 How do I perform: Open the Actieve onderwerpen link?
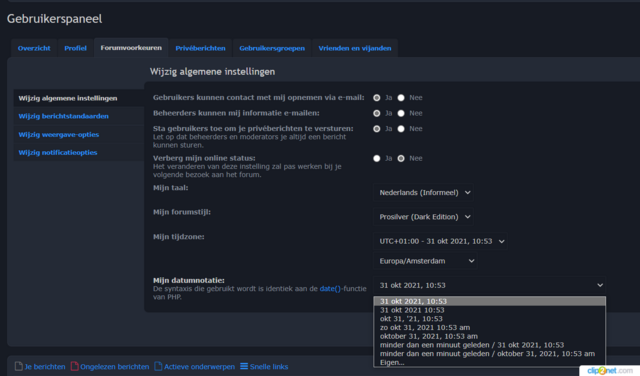pyautogui.click(x=199, y=367)
